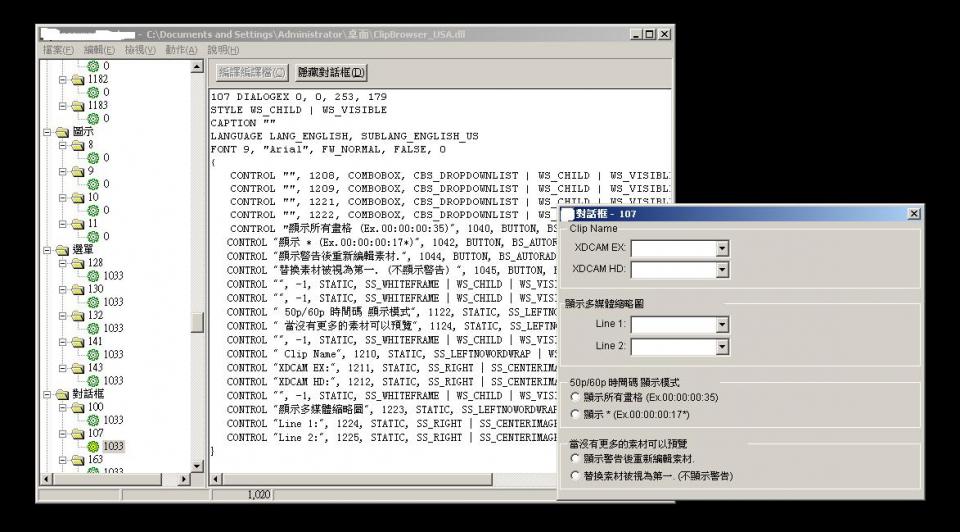Viewport: 960px width, 532px height.
Task: Open the 編輯(E) menu
Action: pyautogui.click(x=99, y=50)
